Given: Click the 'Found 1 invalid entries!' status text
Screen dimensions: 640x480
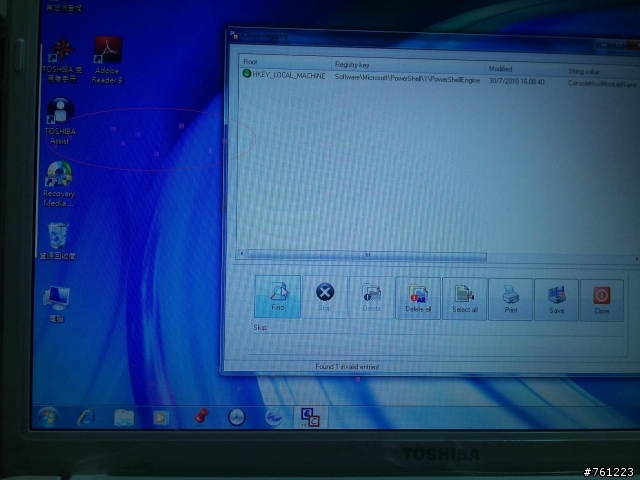Looking at the screenshot, I should click(x=347, y=367).
